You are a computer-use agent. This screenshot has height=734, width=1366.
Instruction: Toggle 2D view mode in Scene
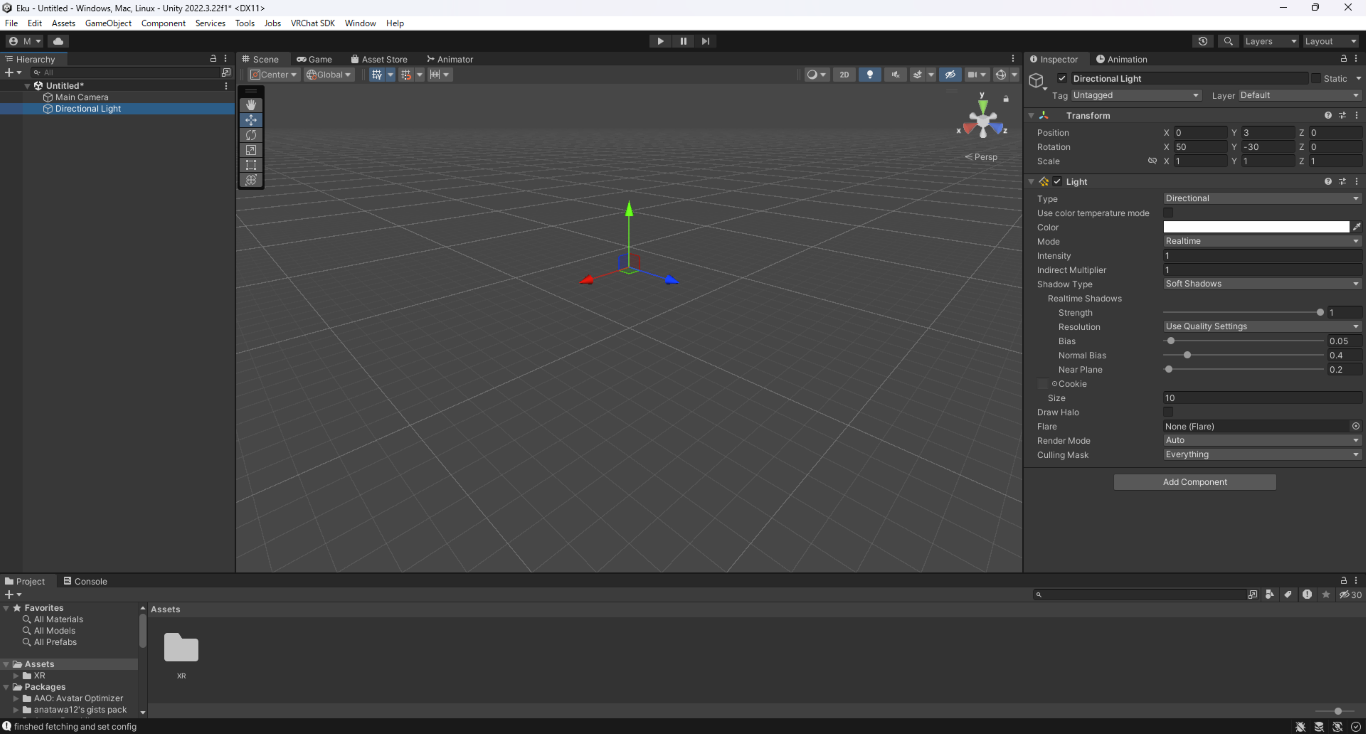pyautogui.click(x=844, y=75)
